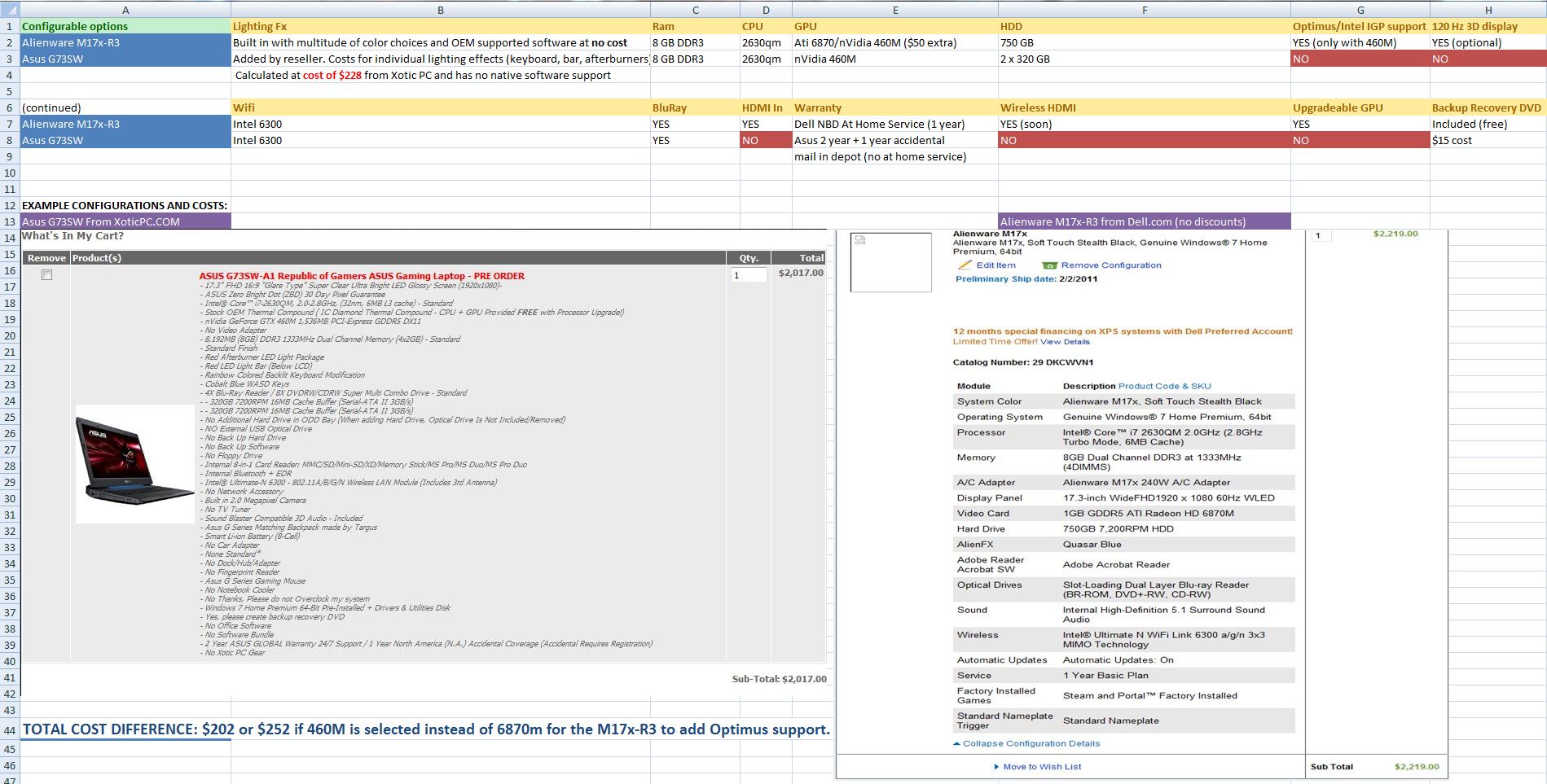The image size is (1547, 784).
Task: Select 'Included (free)' cell
Action: (x=1488, y=124)
